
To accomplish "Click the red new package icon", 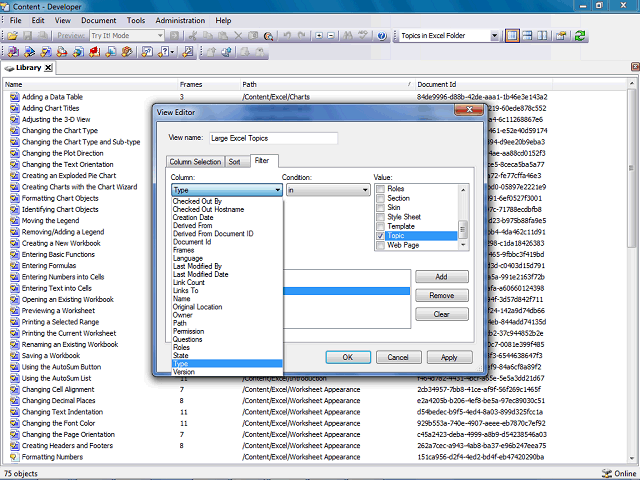I will click(95, 52).
